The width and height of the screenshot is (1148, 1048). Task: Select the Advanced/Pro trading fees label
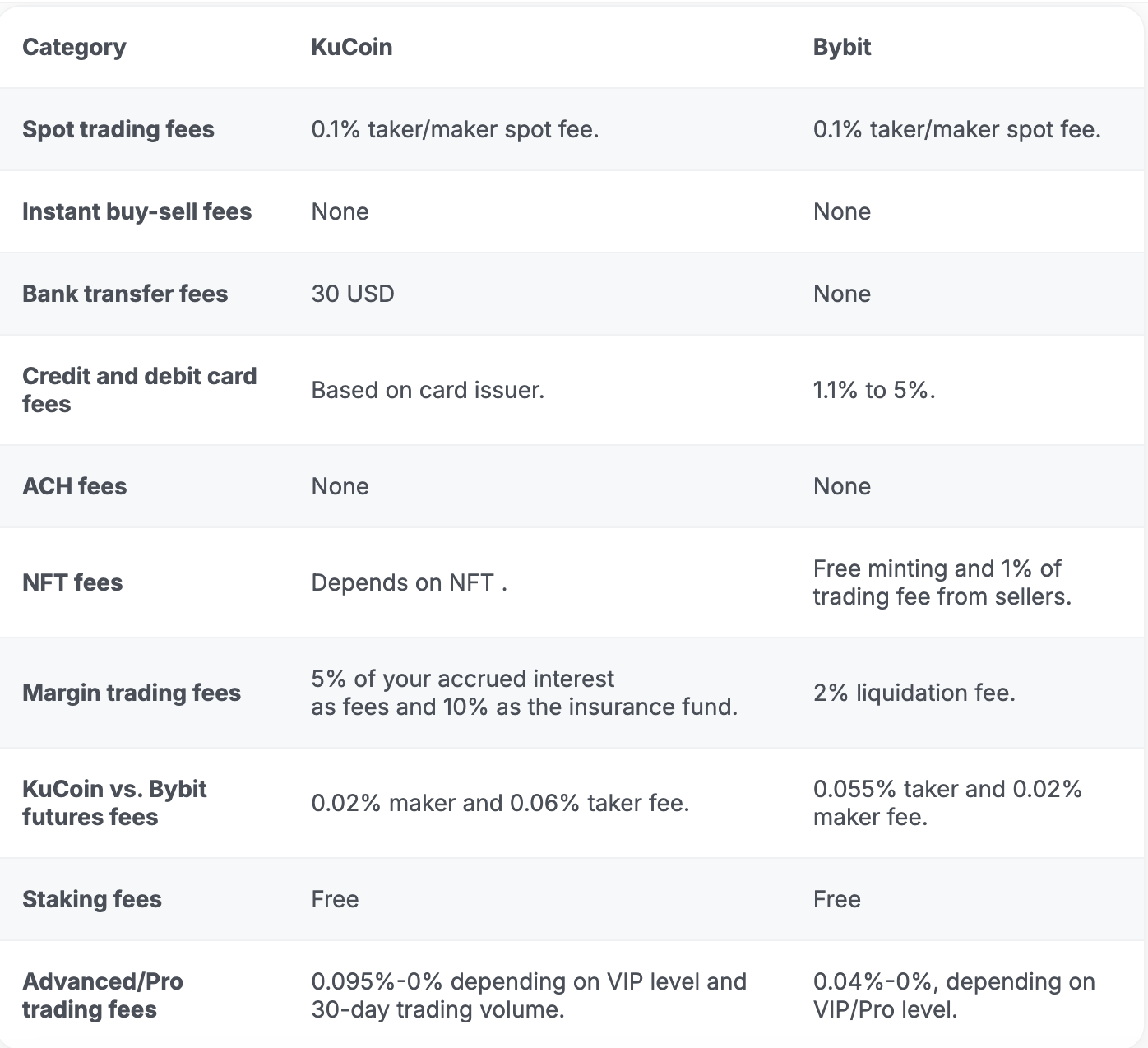tap(103, 995)
